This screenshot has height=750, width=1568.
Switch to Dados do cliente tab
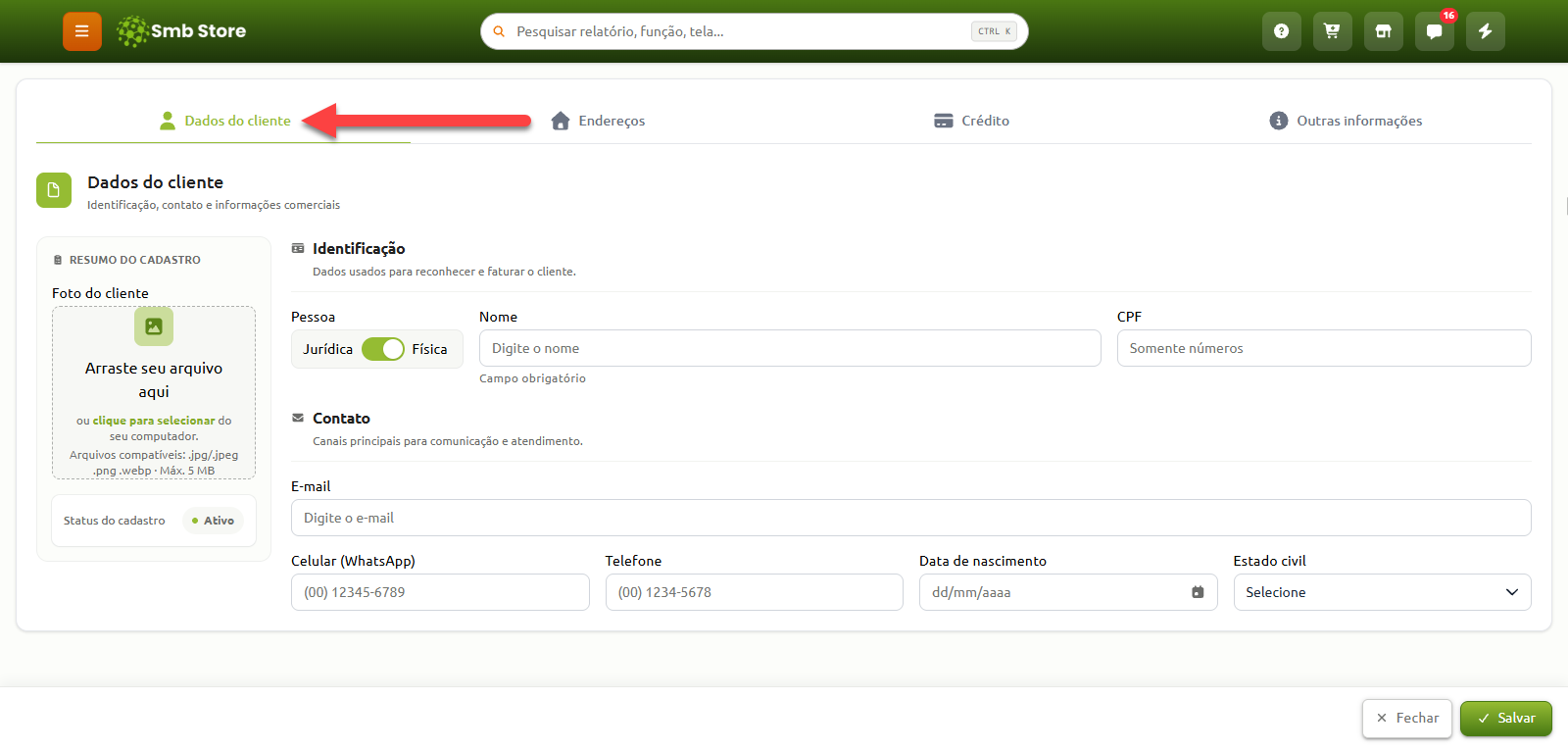(224, 121)
